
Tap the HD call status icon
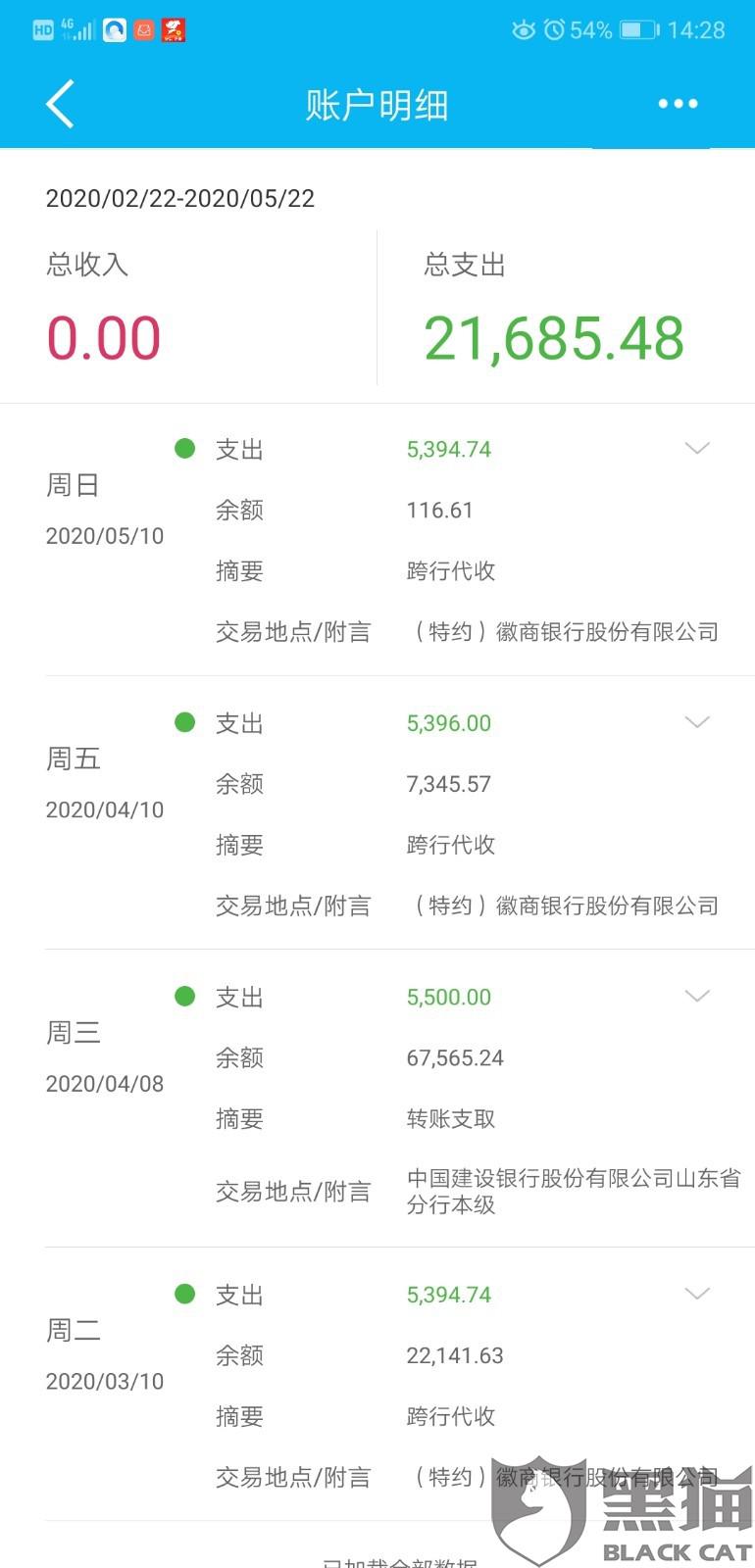pyautogui.click(x=43, y=30)
